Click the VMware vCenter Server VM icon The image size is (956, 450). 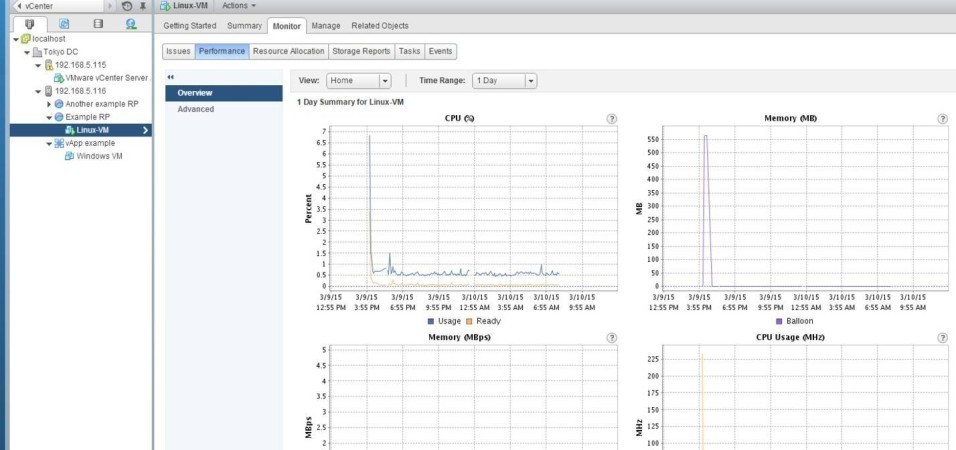pos(59,78)
